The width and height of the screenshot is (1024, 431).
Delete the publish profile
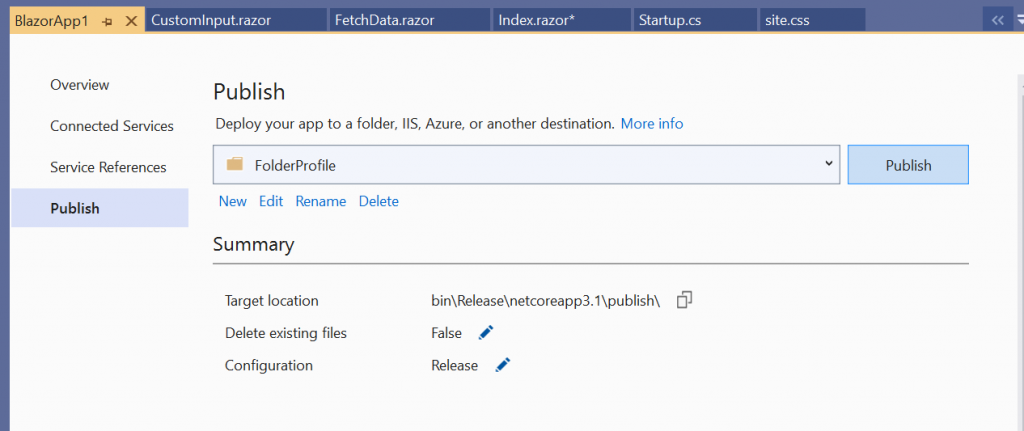point(378,201)
